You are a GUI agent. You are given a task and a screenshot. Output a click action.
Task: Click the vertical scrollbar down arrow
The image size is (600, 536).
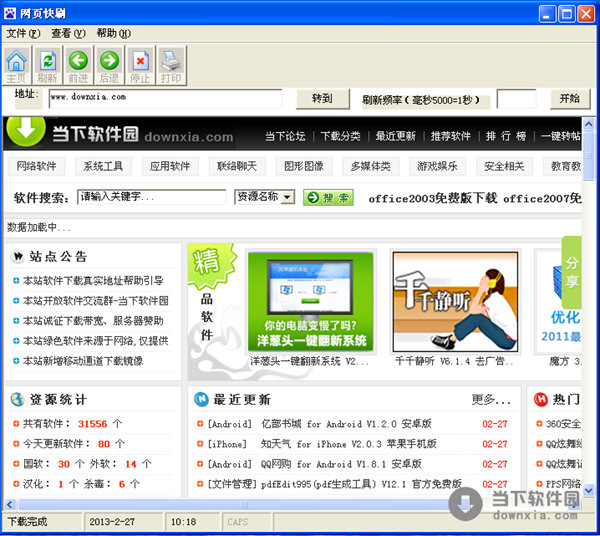[589, 490]
